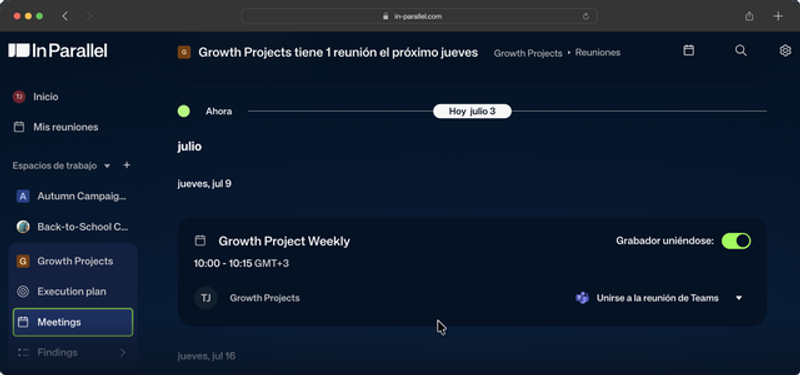Click the Microsoft Teams icon
800x375 pixels.
[582, 298]
